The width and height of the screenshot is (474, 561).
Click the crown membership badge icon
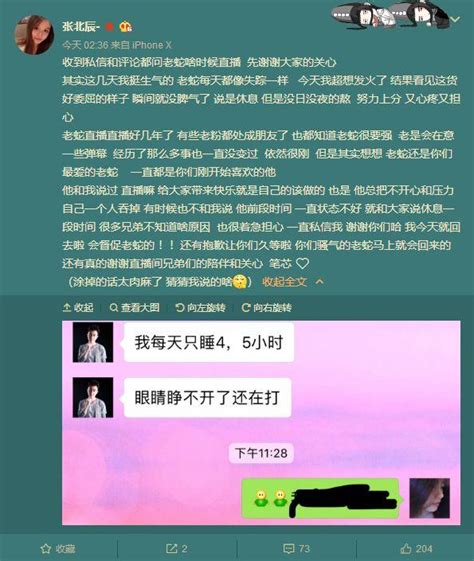click(126, 26)
